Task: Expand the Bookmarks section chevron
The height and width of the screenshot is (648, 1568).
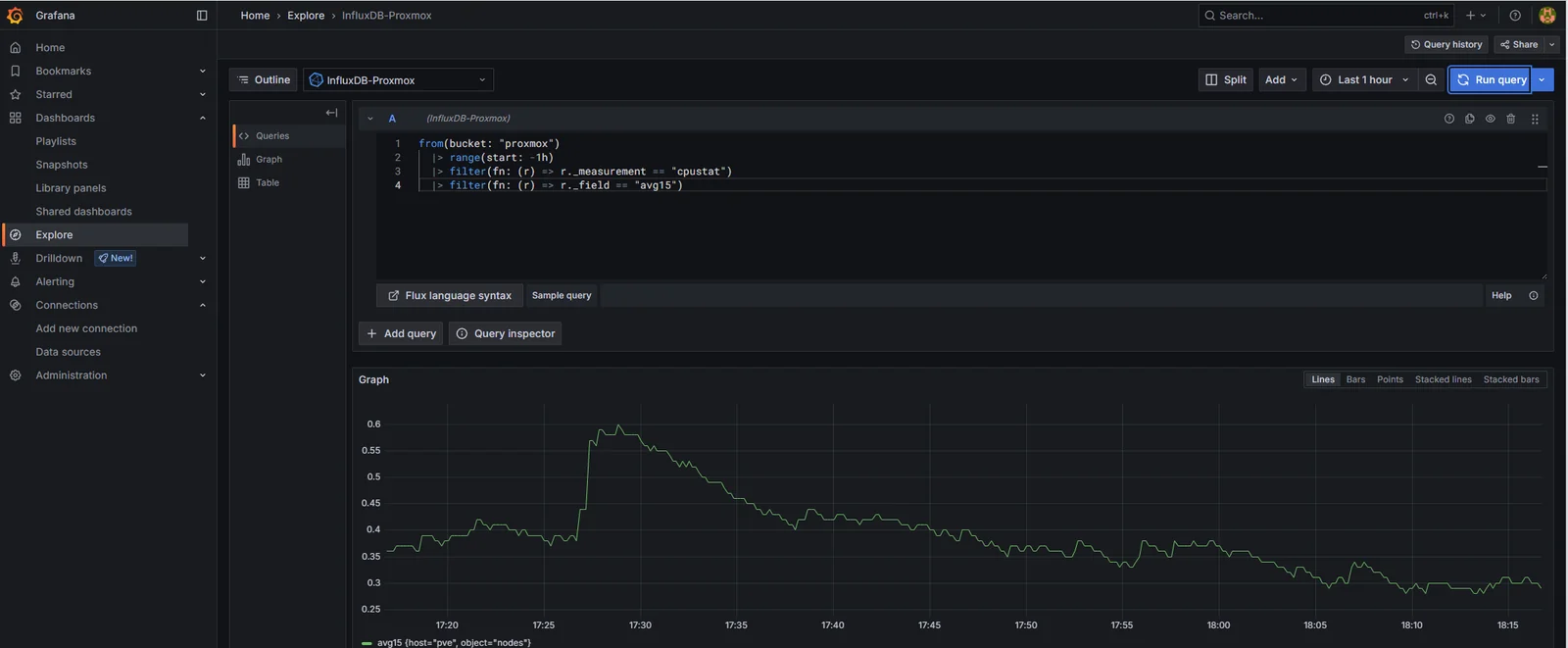Action: point(203,71)
